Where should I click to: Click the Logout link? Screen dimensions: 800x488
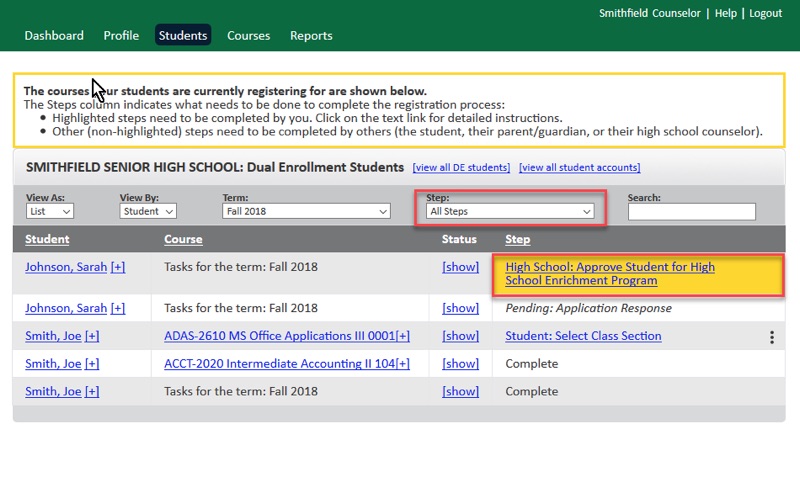[x=765, y=13]
